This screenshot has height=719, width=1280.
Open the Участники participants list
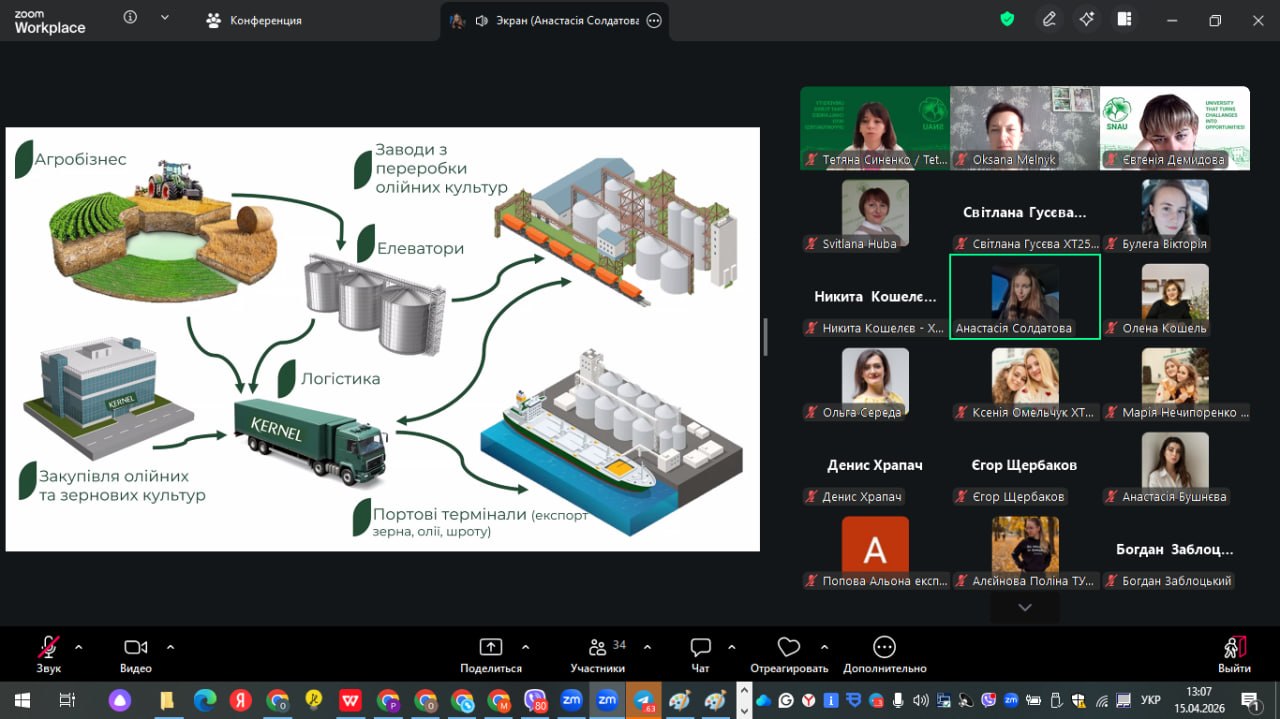tap(598, 647)
